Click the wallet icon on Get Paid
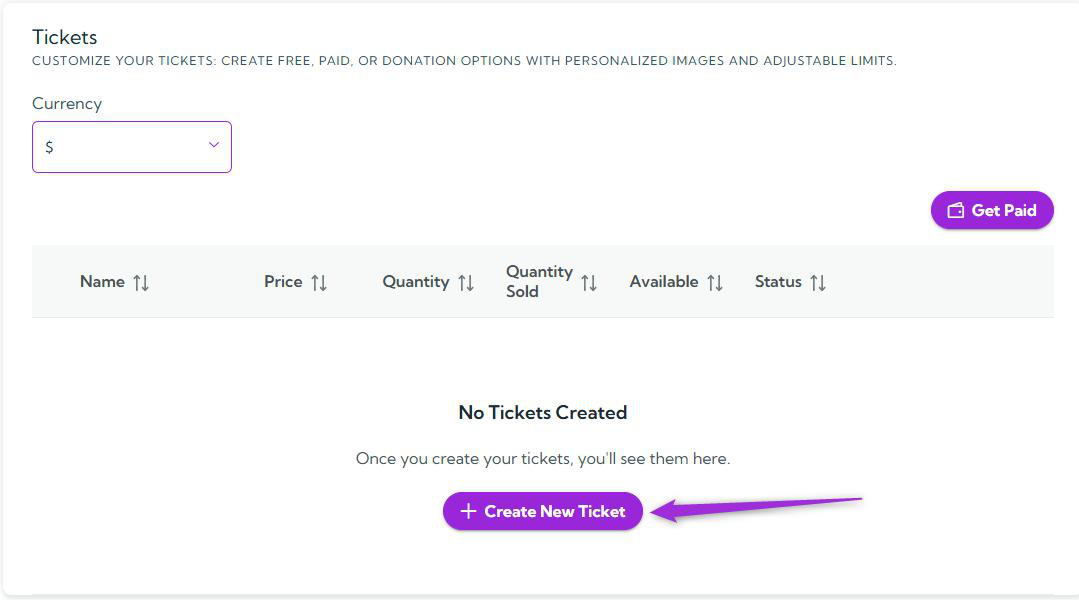This screenshot has width=1079, height=600. pos(957,210)
